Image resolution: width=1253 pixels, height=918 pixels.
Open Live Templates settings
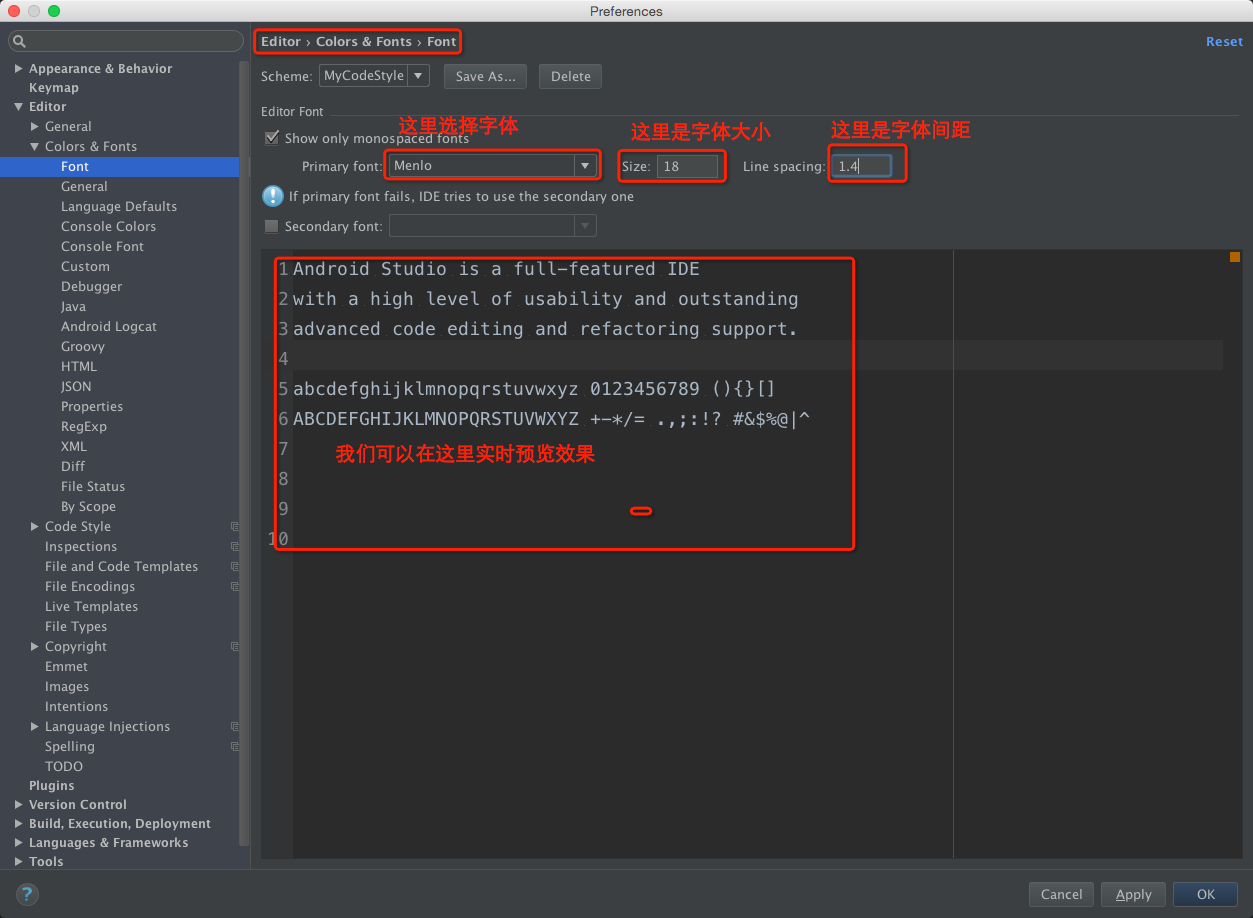[91, 607]
